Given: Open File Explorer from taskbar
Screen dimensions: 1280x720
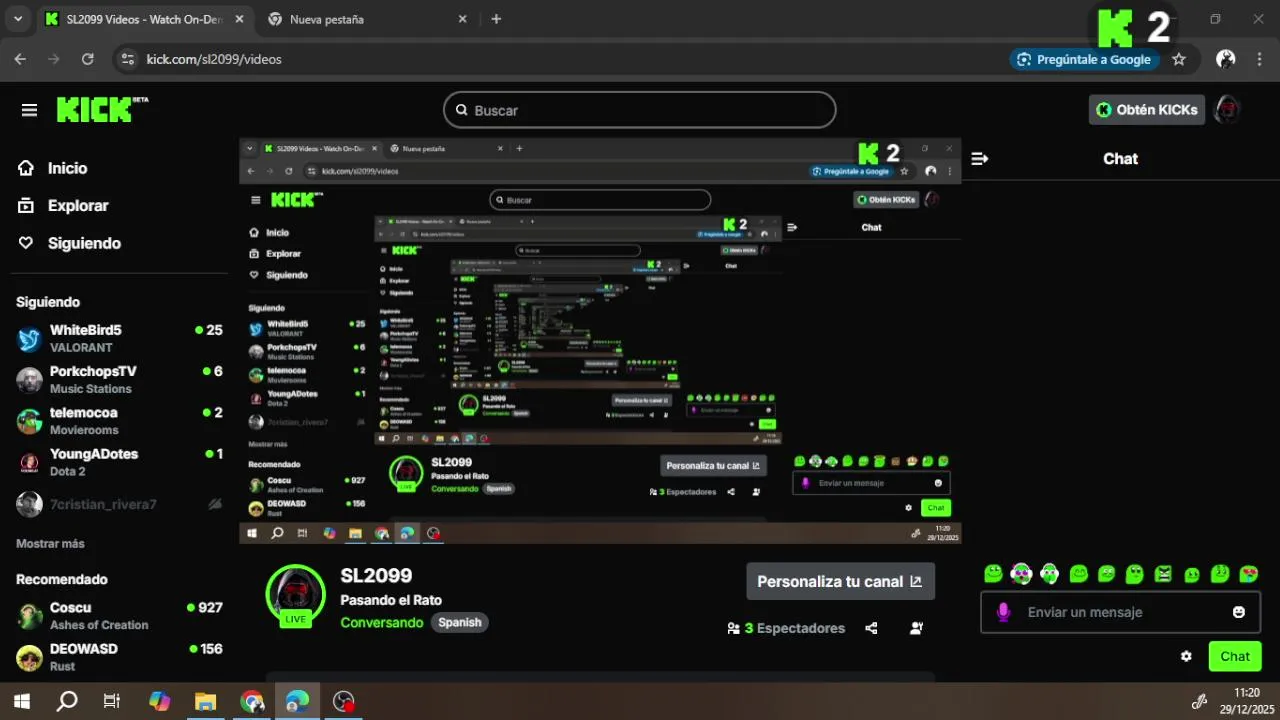Looking at the screenshot, I should 205,701.
